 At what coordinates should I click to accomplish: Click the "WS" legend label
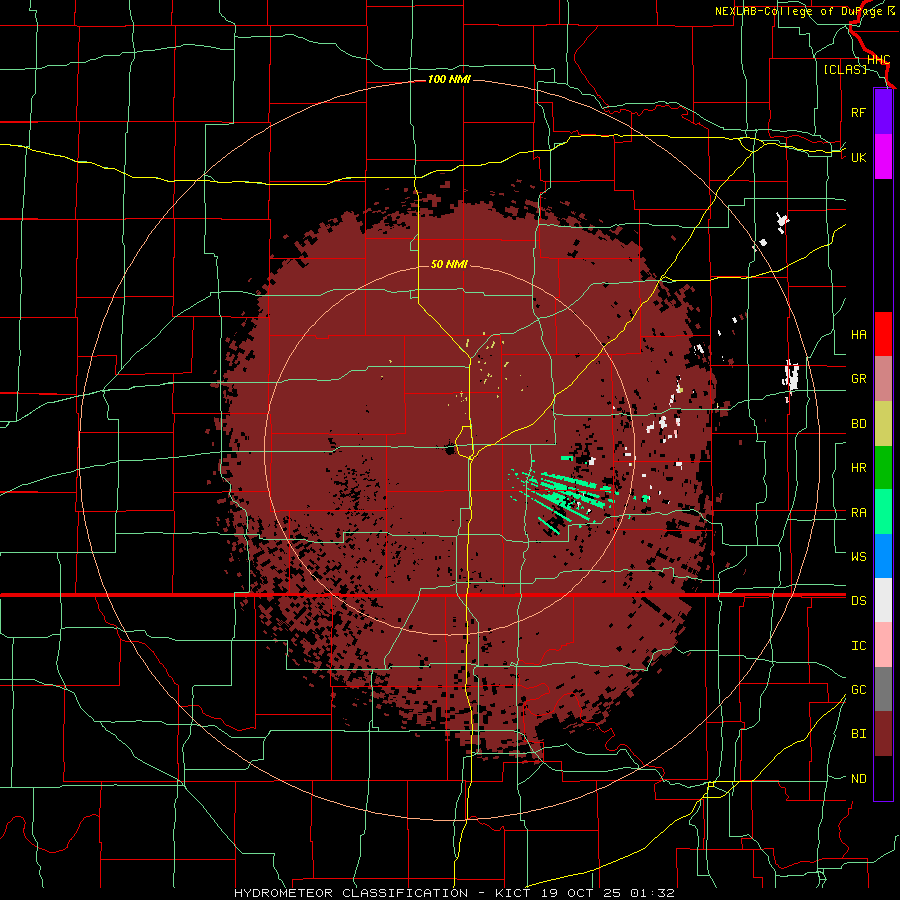click(858, 556)
